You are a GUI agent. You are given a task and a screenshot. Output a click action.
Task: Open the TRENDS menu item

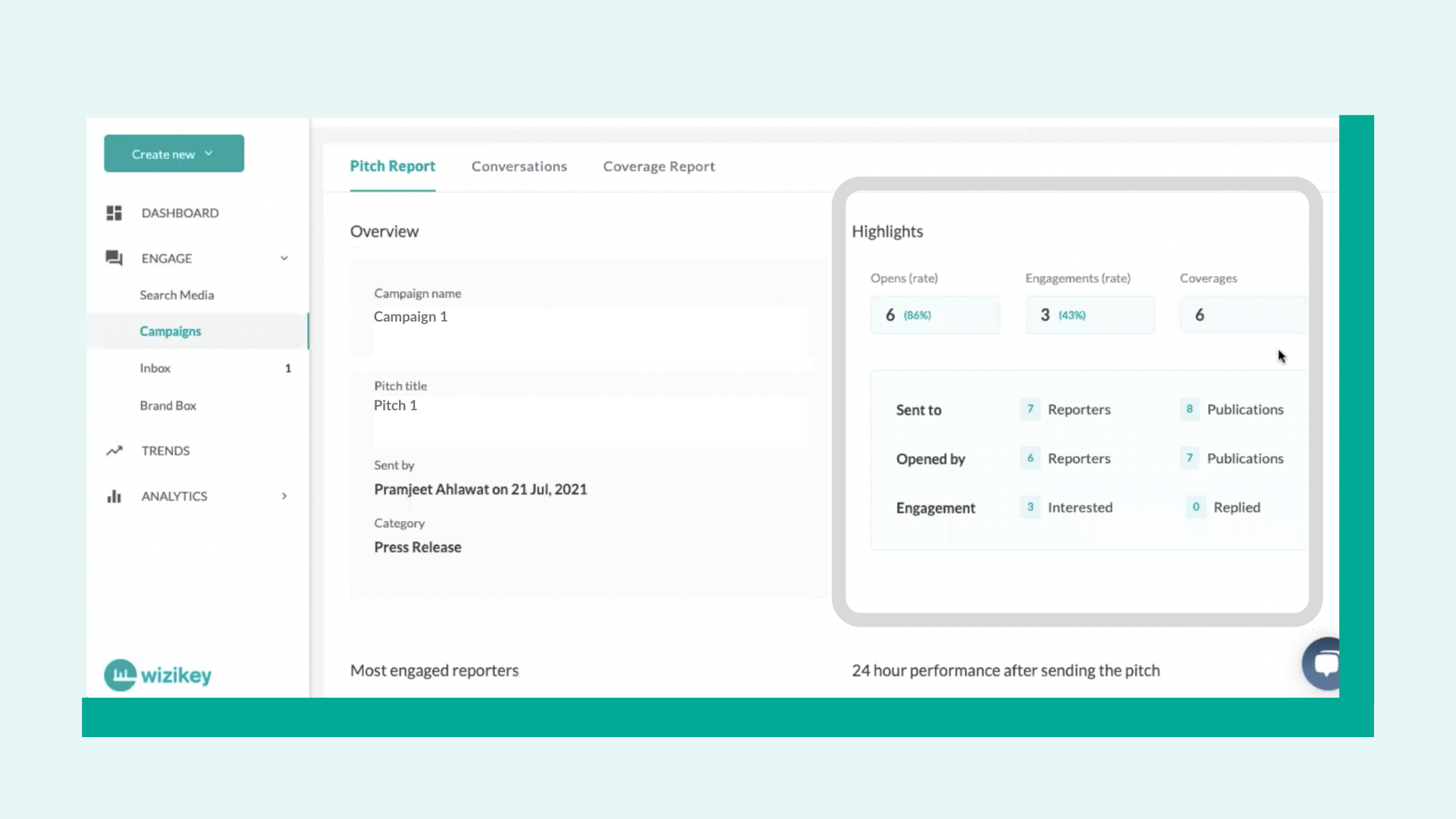(165, 450)
